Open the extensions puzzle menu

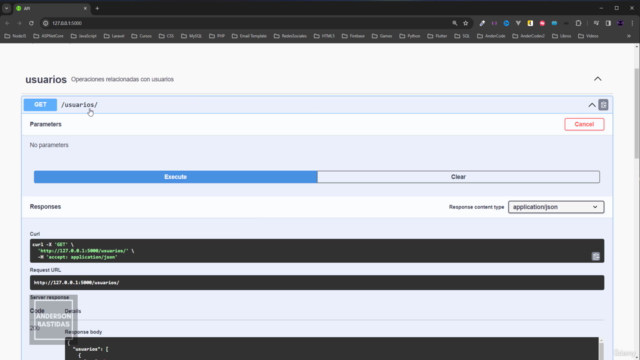coord(578,23)
